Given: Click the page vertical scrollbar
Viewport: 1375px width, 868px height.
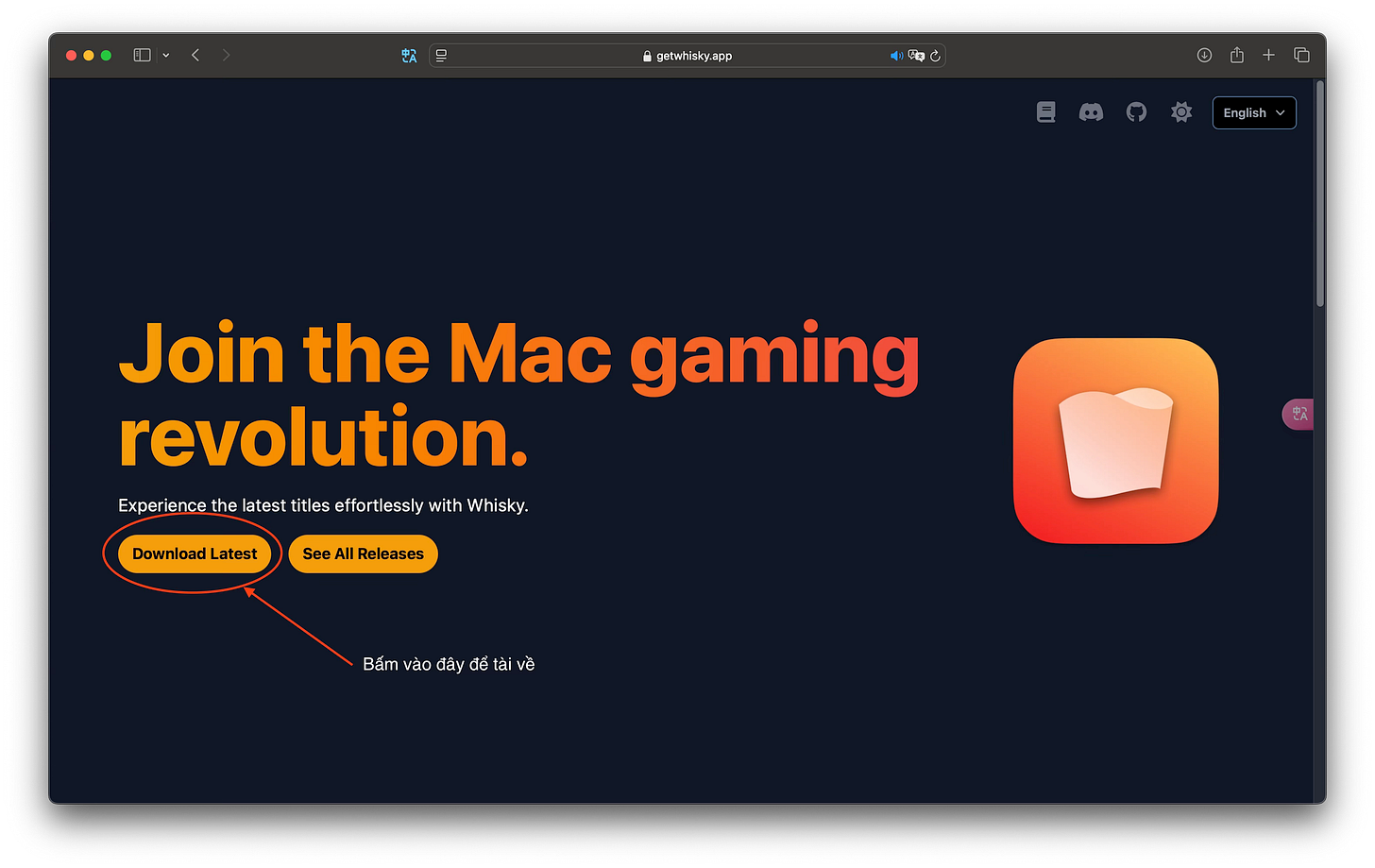Looking at the screenshot, I should (1320, 194).
